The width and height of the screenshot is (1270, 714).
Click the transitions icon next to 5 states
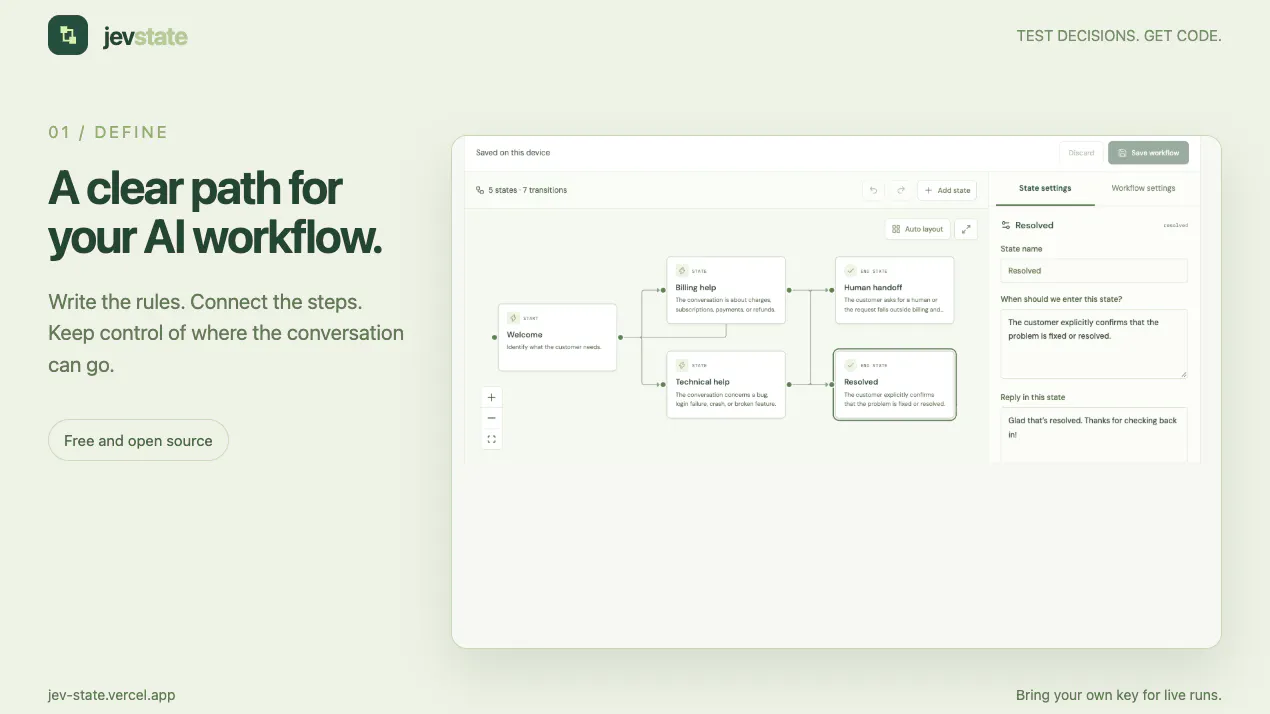480,190
